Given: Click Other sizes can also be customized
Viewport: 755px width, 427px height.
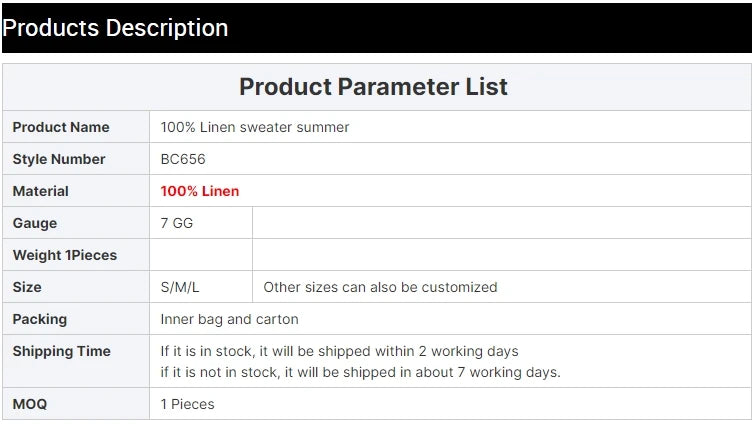Looking at the screenshot, I should point(380,287).
